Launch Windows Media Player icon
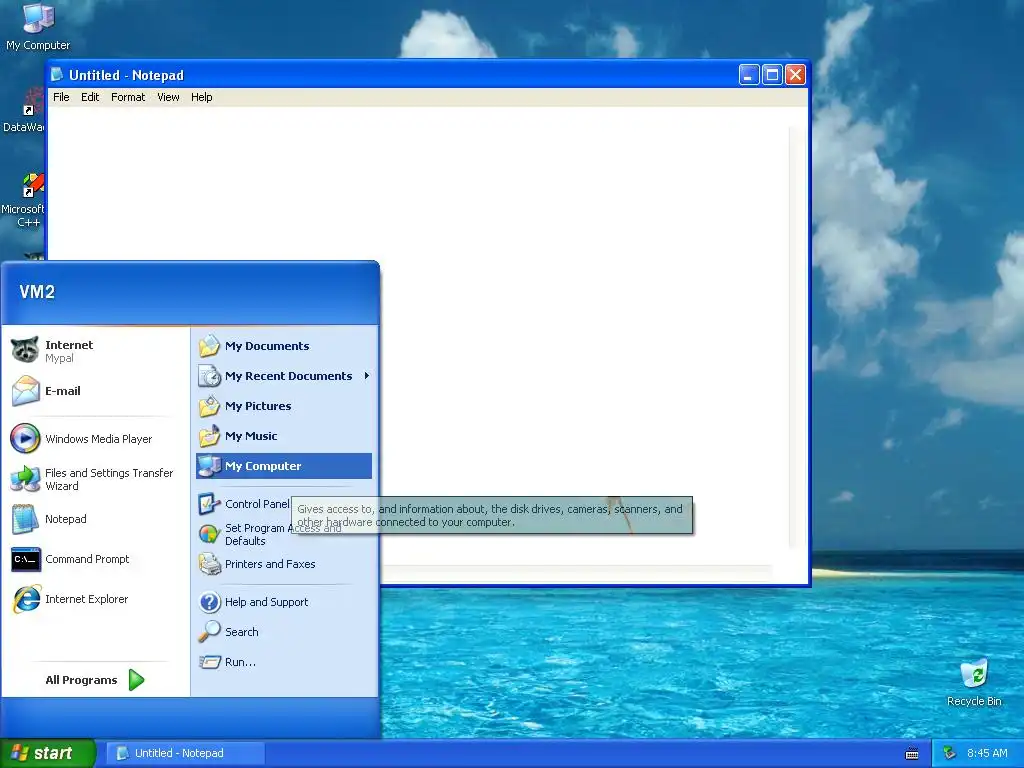Image resolution: width=1024 pixels, height=768 pixels. tap(25, 439)
